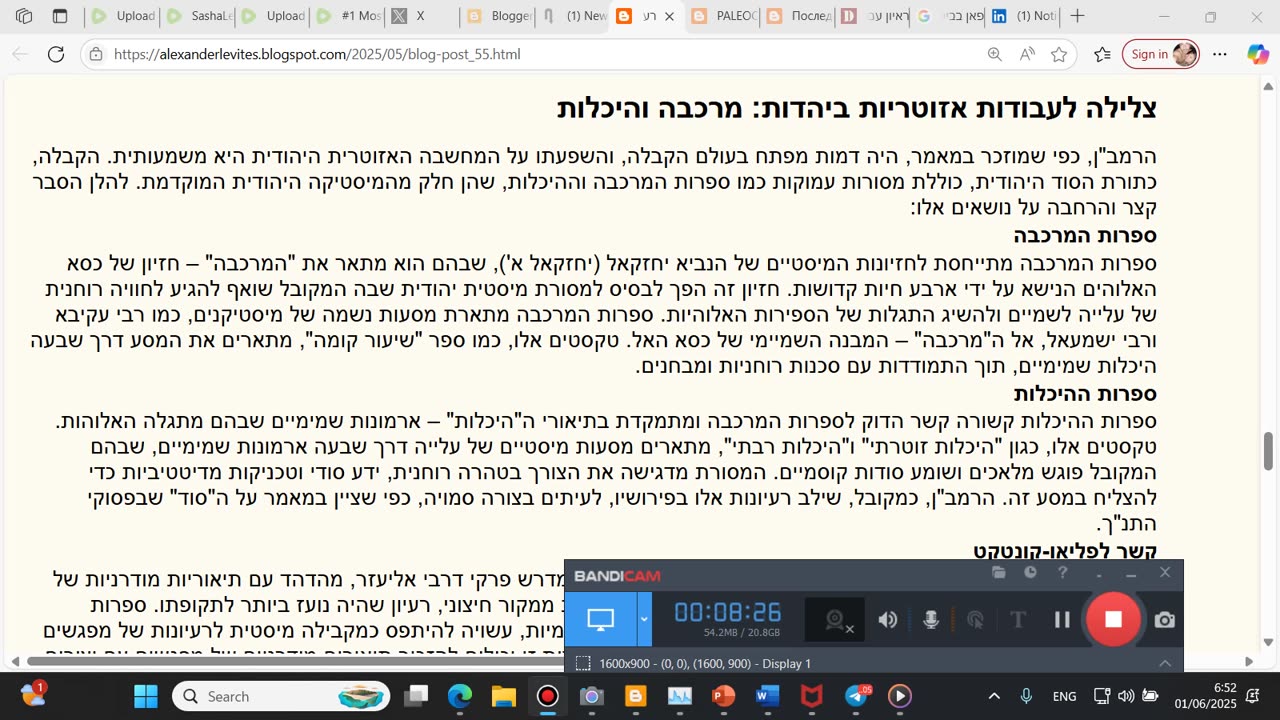Open Read aloud in address bar

pyautogui.click(x=1026, y=54)
